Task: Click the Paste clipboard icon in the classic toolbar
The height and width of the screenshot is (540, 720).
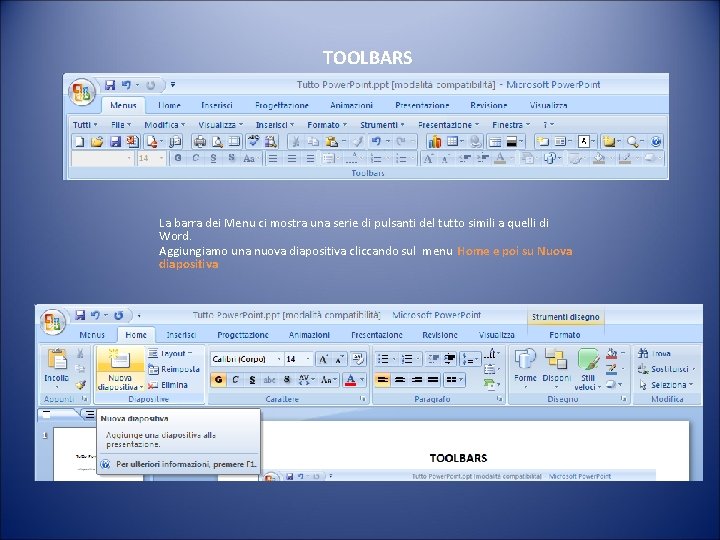Action: [x=331, y=142]
